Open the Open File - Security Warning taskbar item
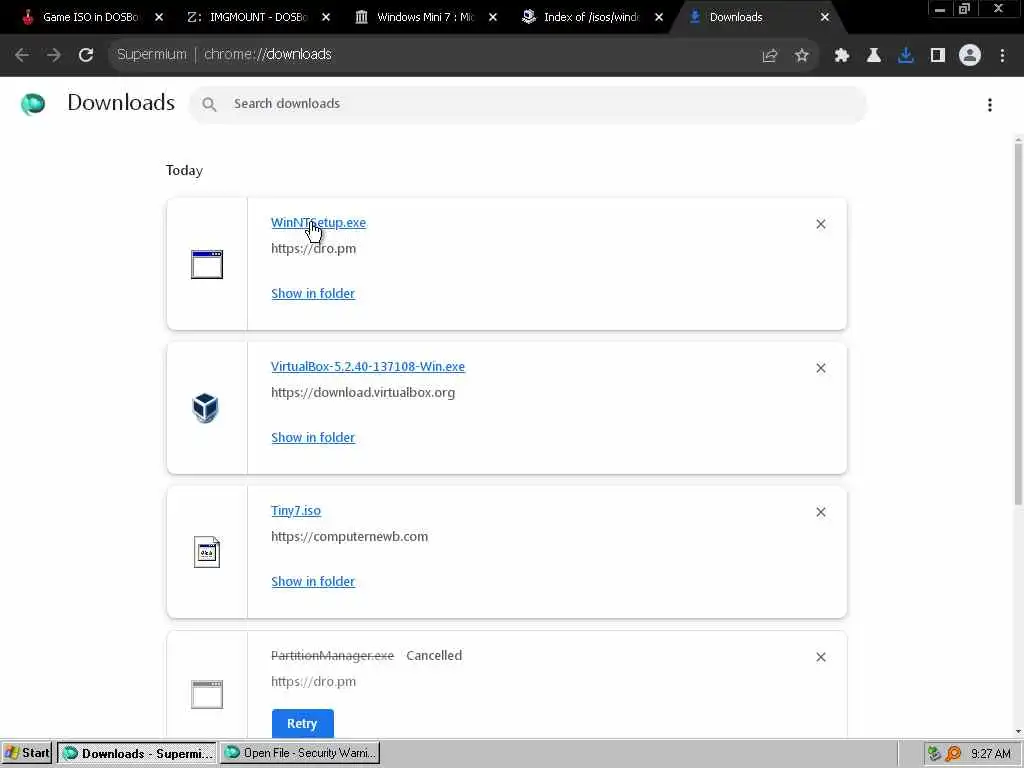This screenshot has width=1024, height=768. pos(300,753)
